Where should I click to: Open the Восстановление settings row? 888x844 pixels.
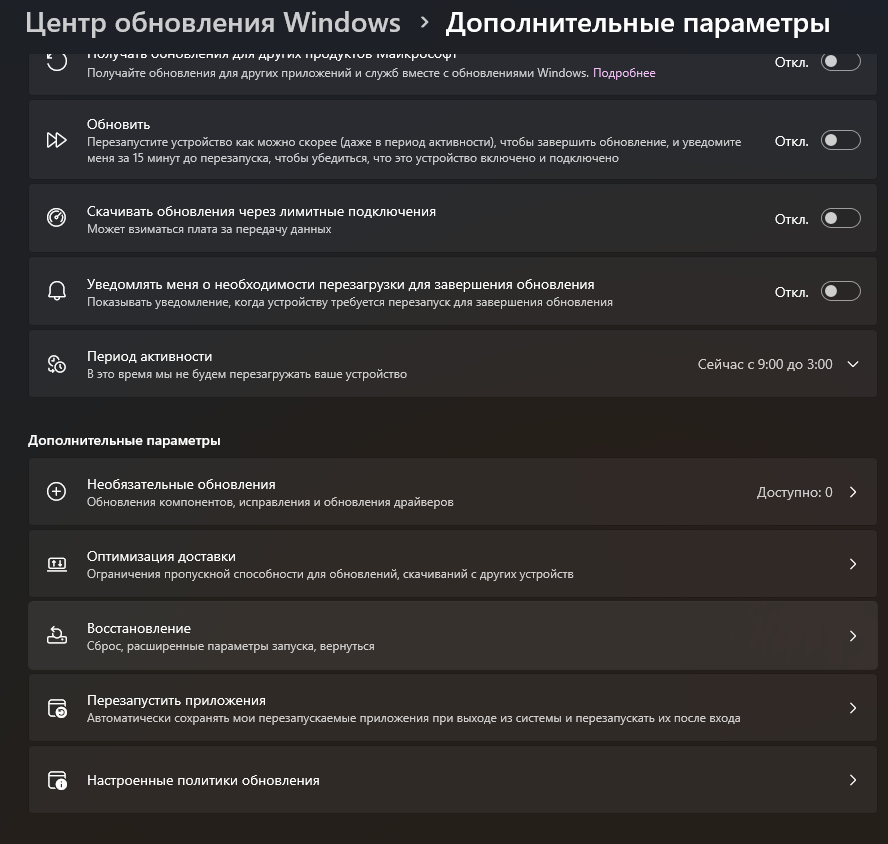(452, 636)
